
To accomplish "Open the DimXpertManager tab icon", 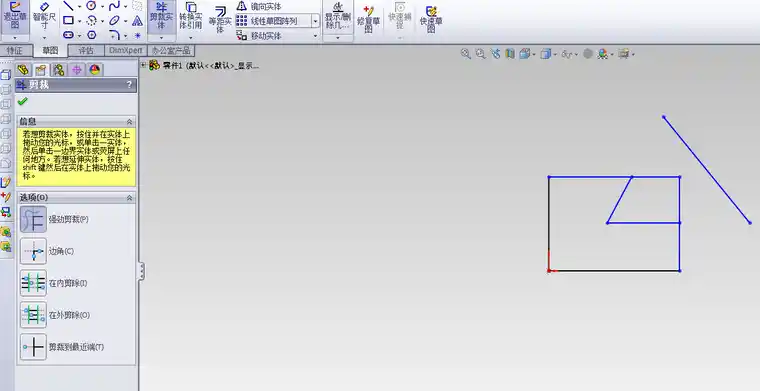I will pyautogui.click(x=77, y=70).
